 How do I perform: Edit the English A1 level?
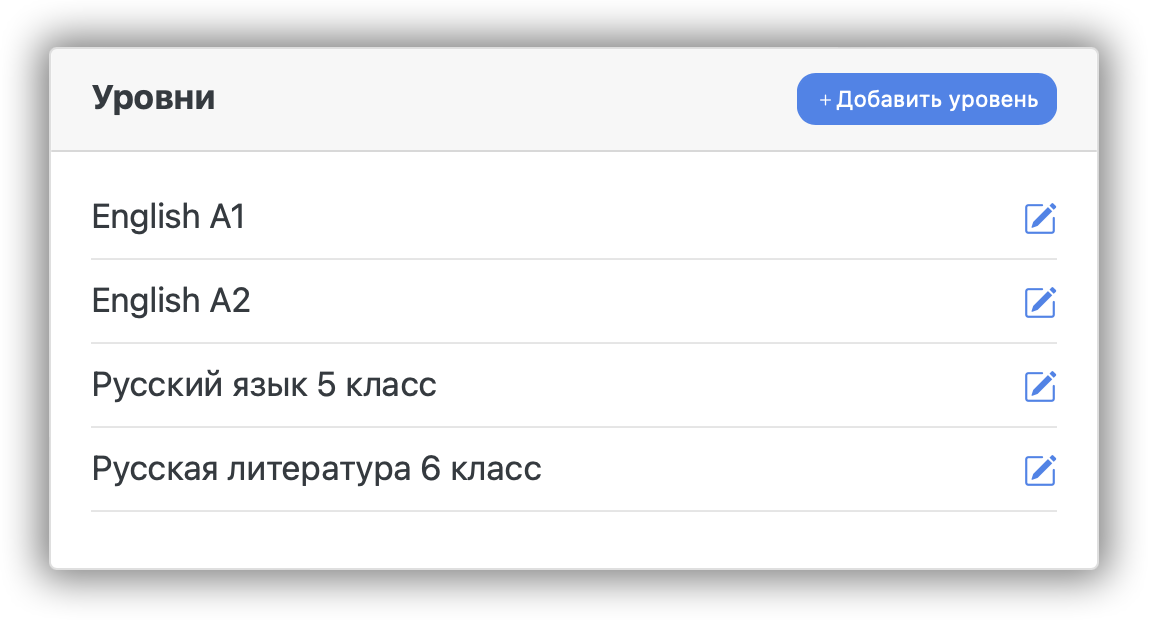click(1040, 218)
